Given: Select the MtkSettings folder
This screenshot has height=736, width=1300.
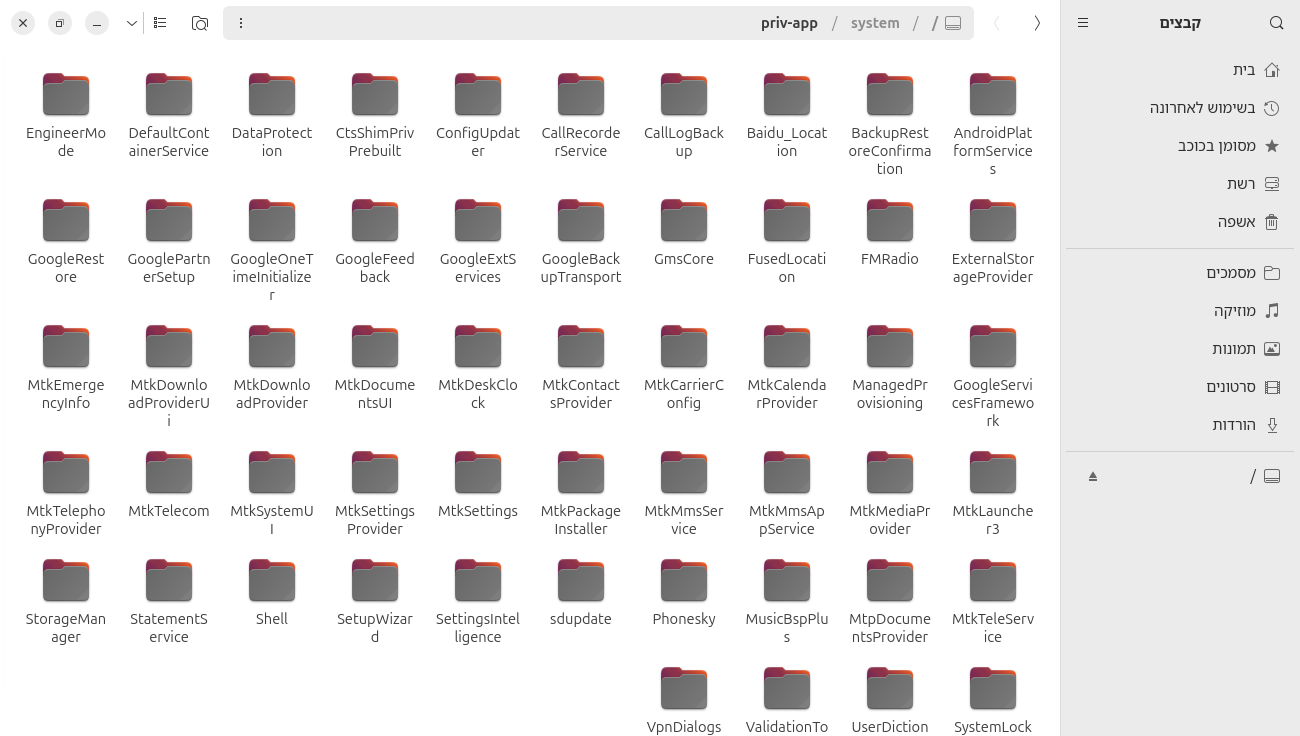Looking at the screenshot, I should point(478,485).
